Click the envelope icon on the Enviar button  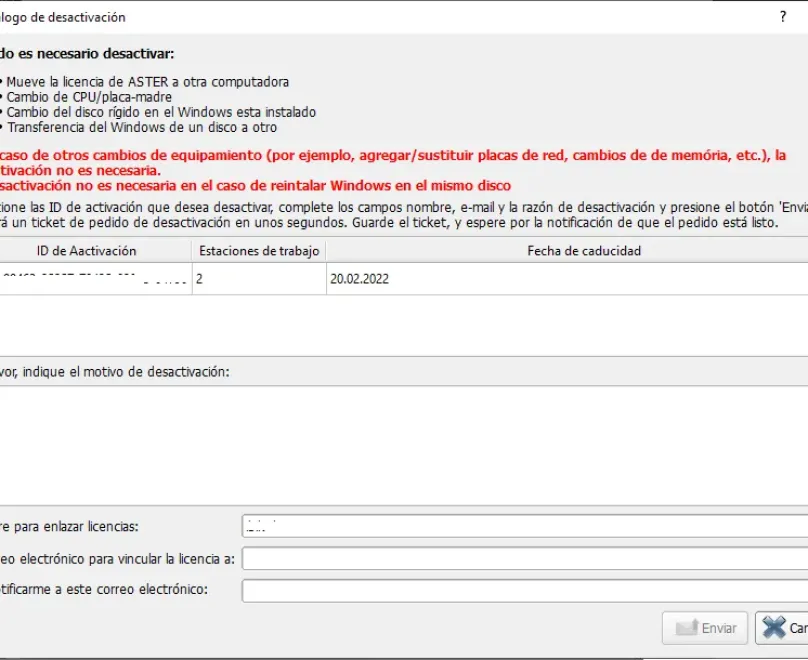[x=688, y=628]
